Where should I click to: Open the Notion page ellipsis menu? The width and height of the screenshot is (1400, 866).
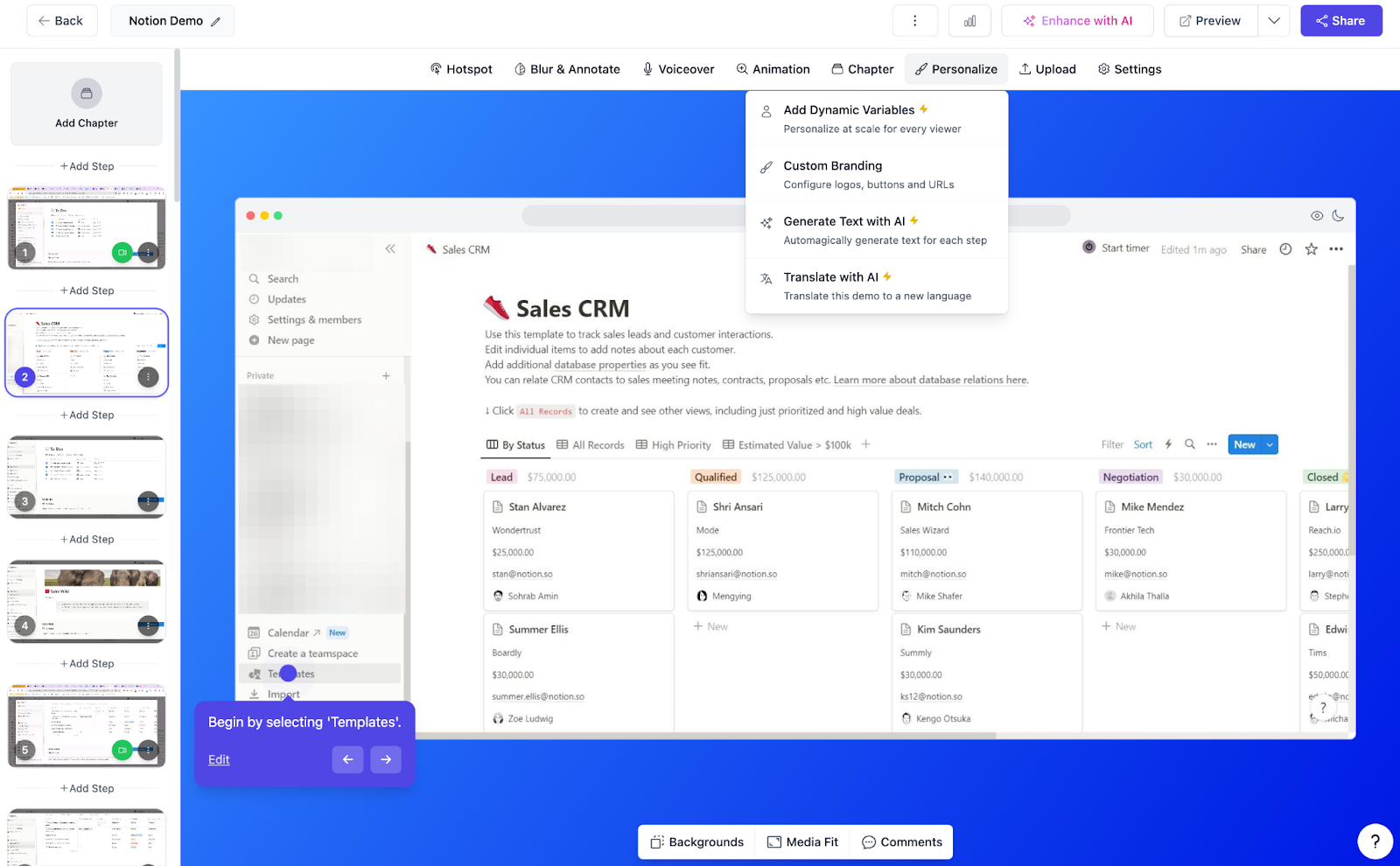click(x=1336, y=249)
